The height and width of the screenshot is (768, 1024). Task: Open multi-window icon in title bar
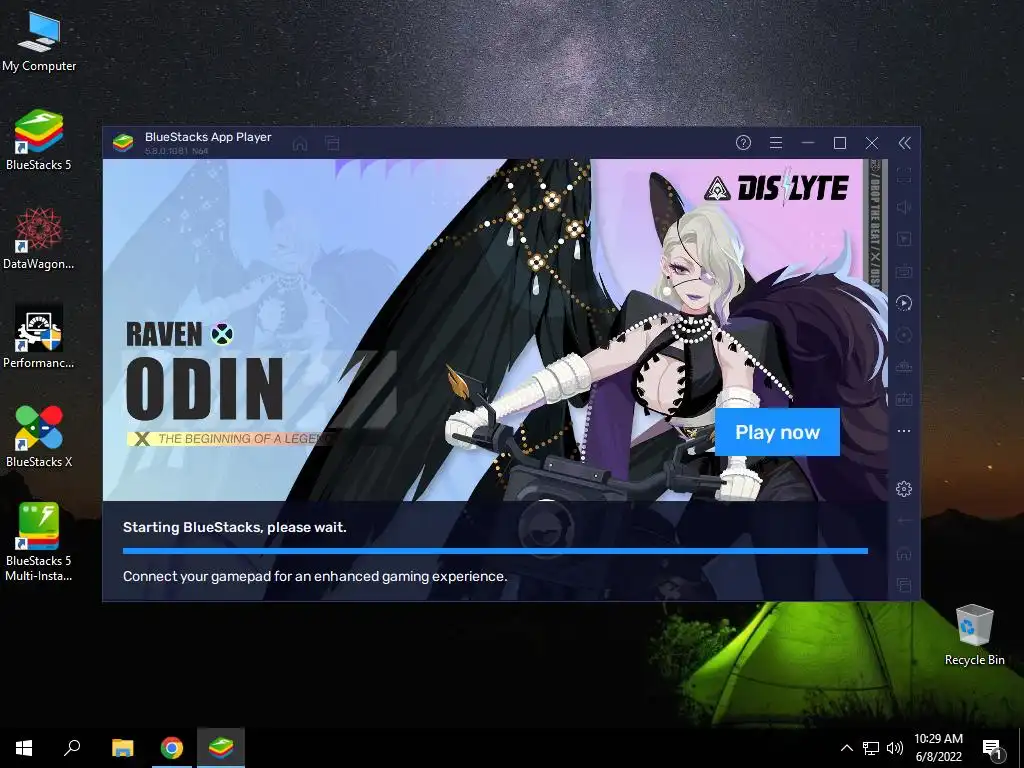(332, 143)
